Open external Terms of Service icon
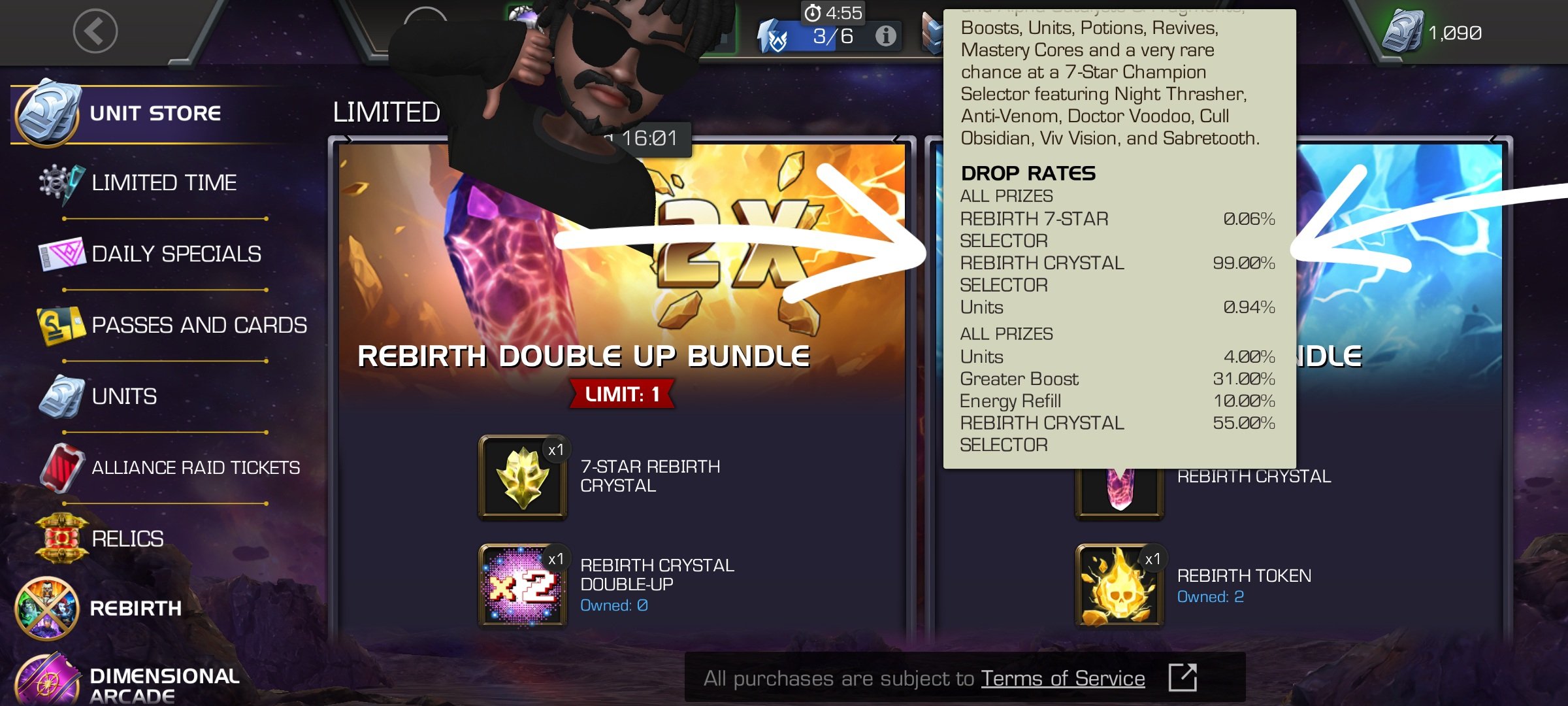The image size is (1568, 706). coord(1183,678)
